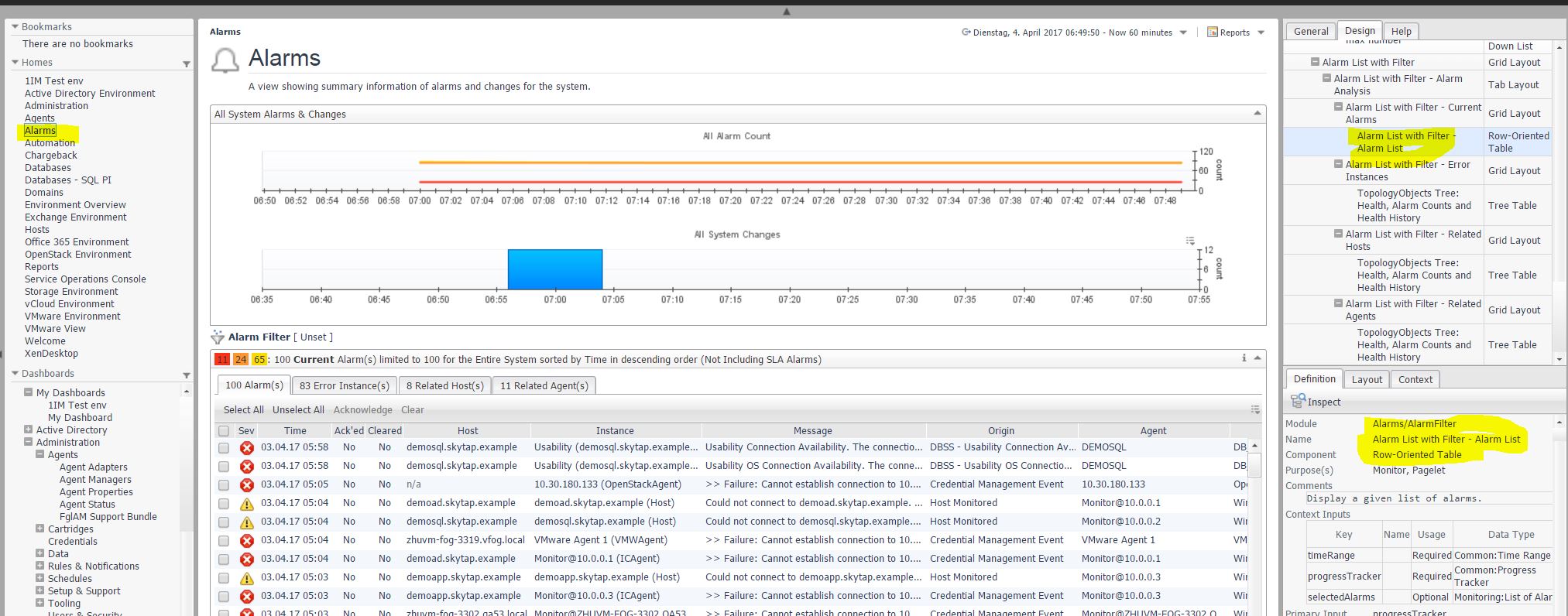The height and width of the screenshot is (616, 1568).
Task: Switch to the General tab
Action: [x=1311, y=31]
